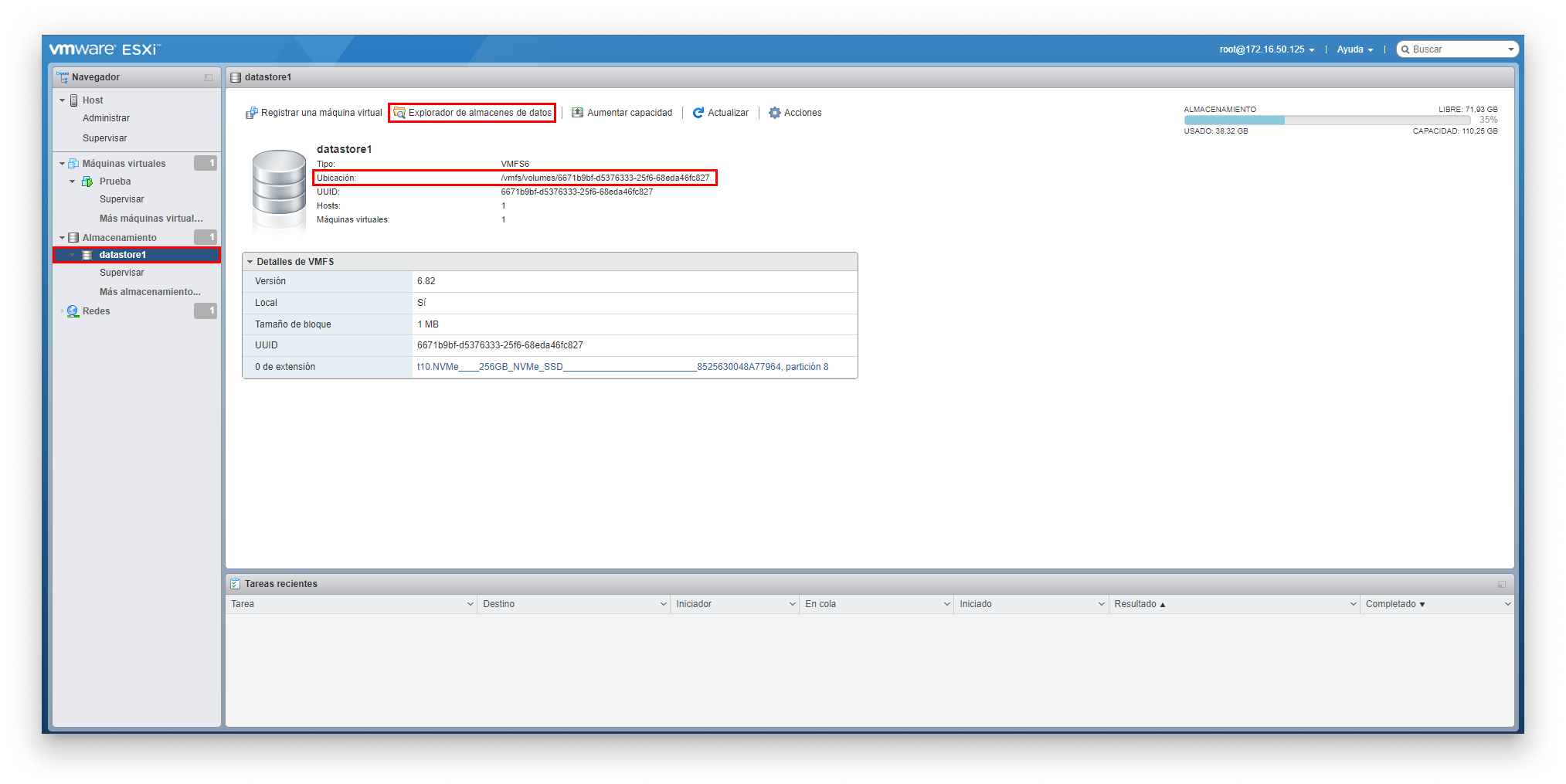Open the Ayuda dropdown
This screenshot has height=784, width=1566.
pos(1354,49)
